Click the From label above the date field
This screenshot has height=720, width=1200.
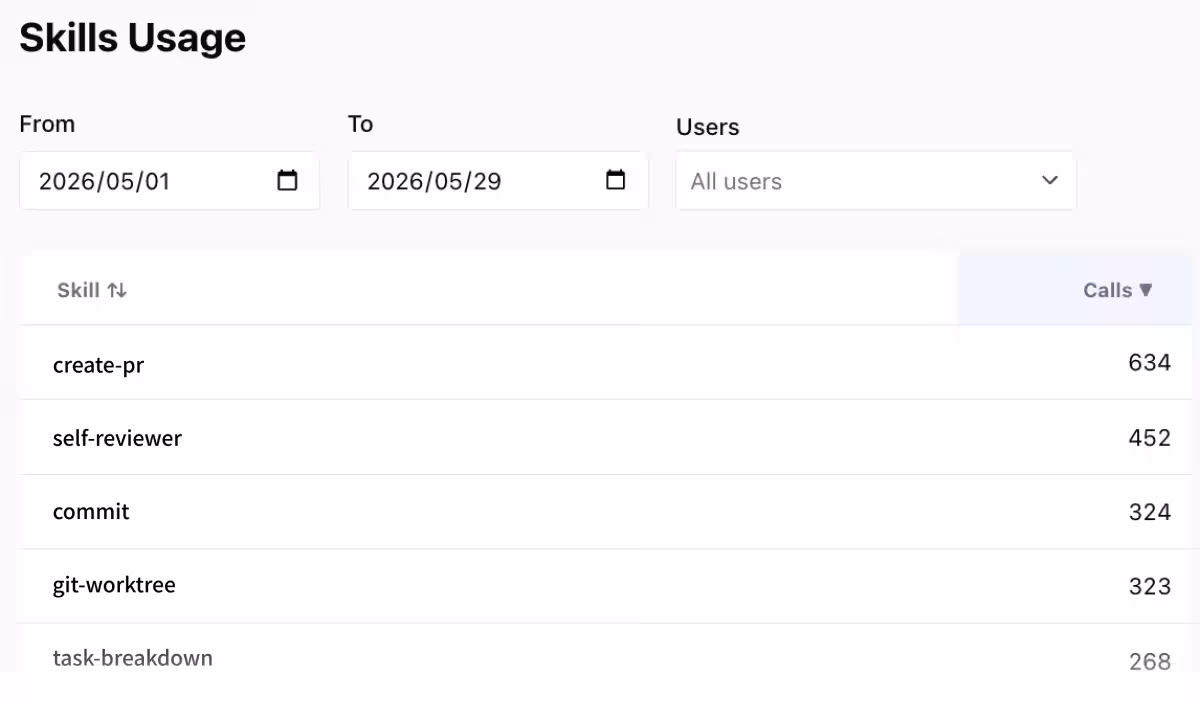pyautogui.click(x=47, y=124)
